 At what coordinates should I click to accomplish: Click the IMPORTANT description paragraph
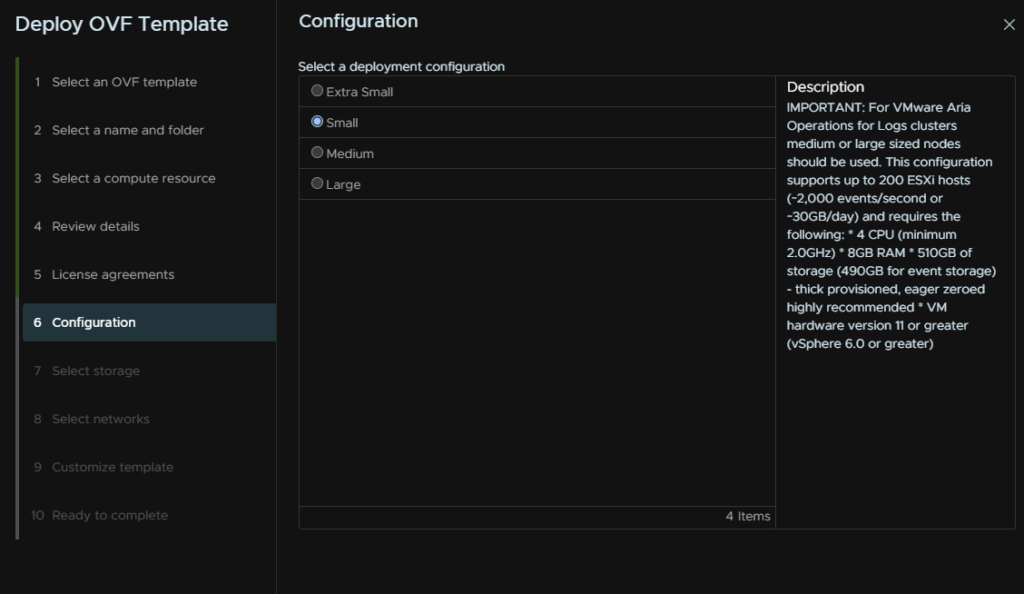coord(891,225)
